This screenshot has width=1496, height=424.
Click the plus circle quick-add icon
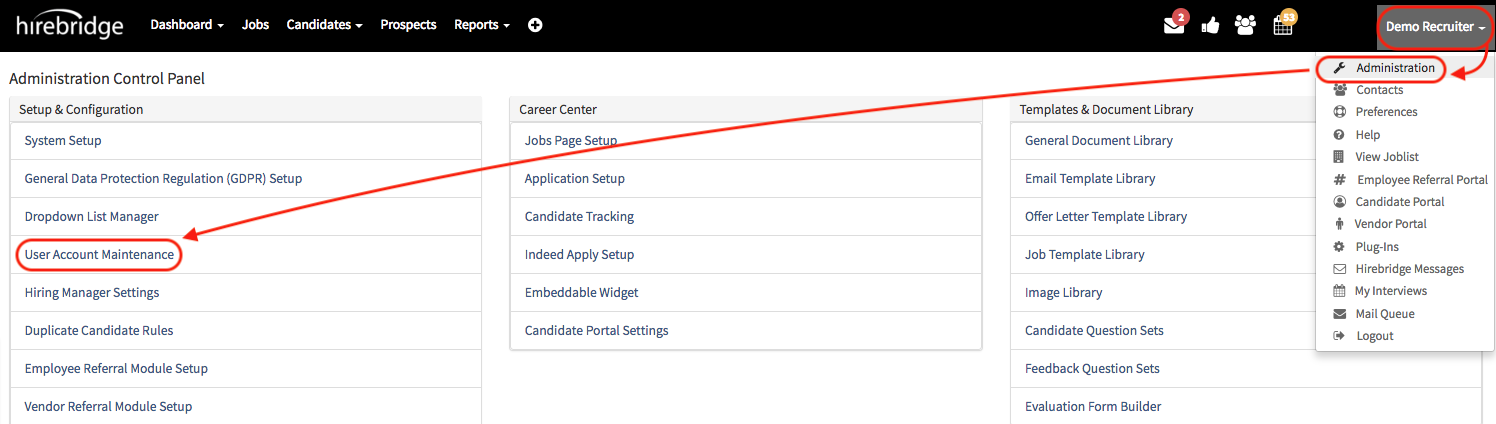point(535,25)
